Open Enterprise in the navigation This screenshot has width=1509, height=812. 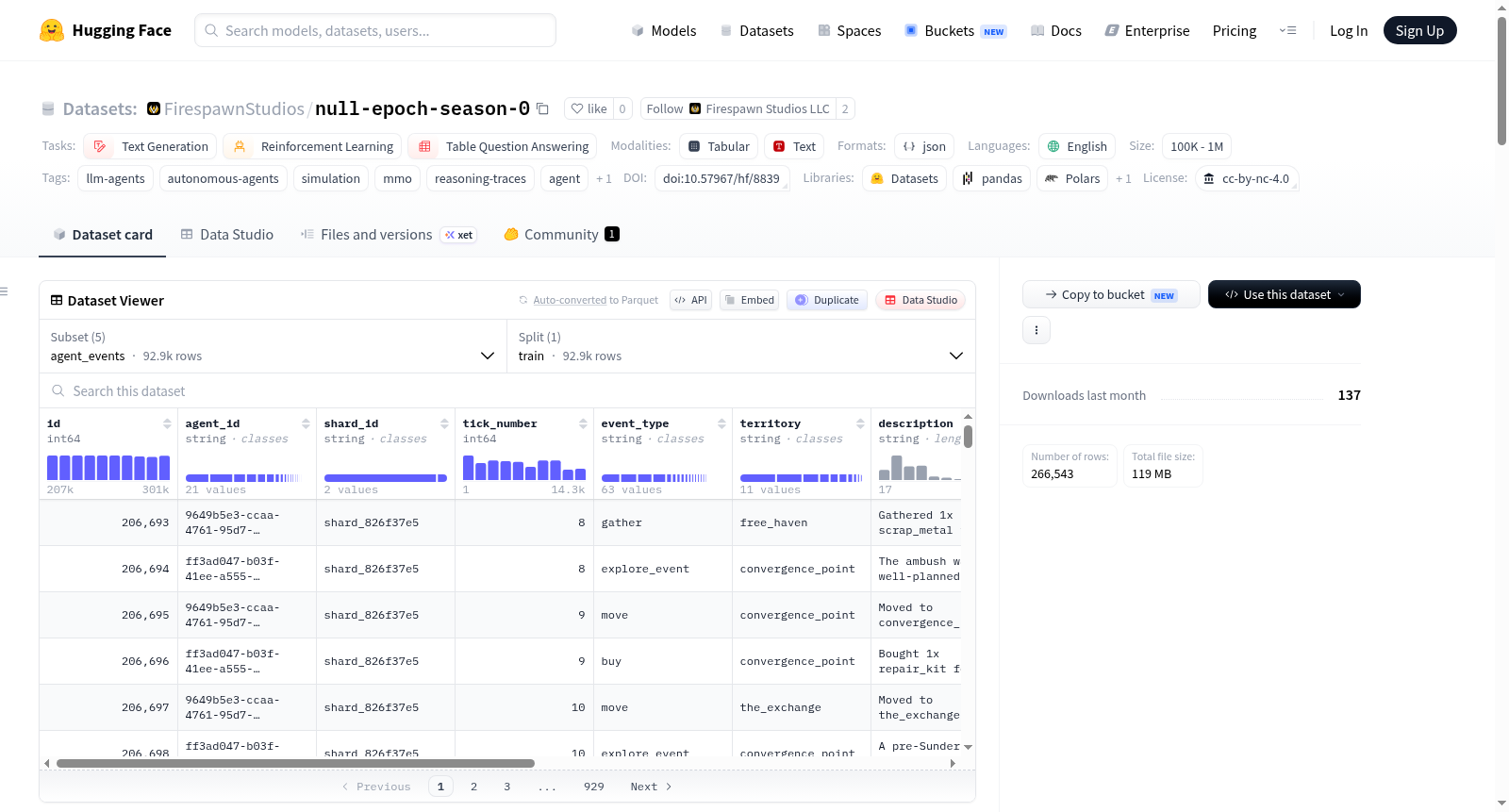[1148, 30]
